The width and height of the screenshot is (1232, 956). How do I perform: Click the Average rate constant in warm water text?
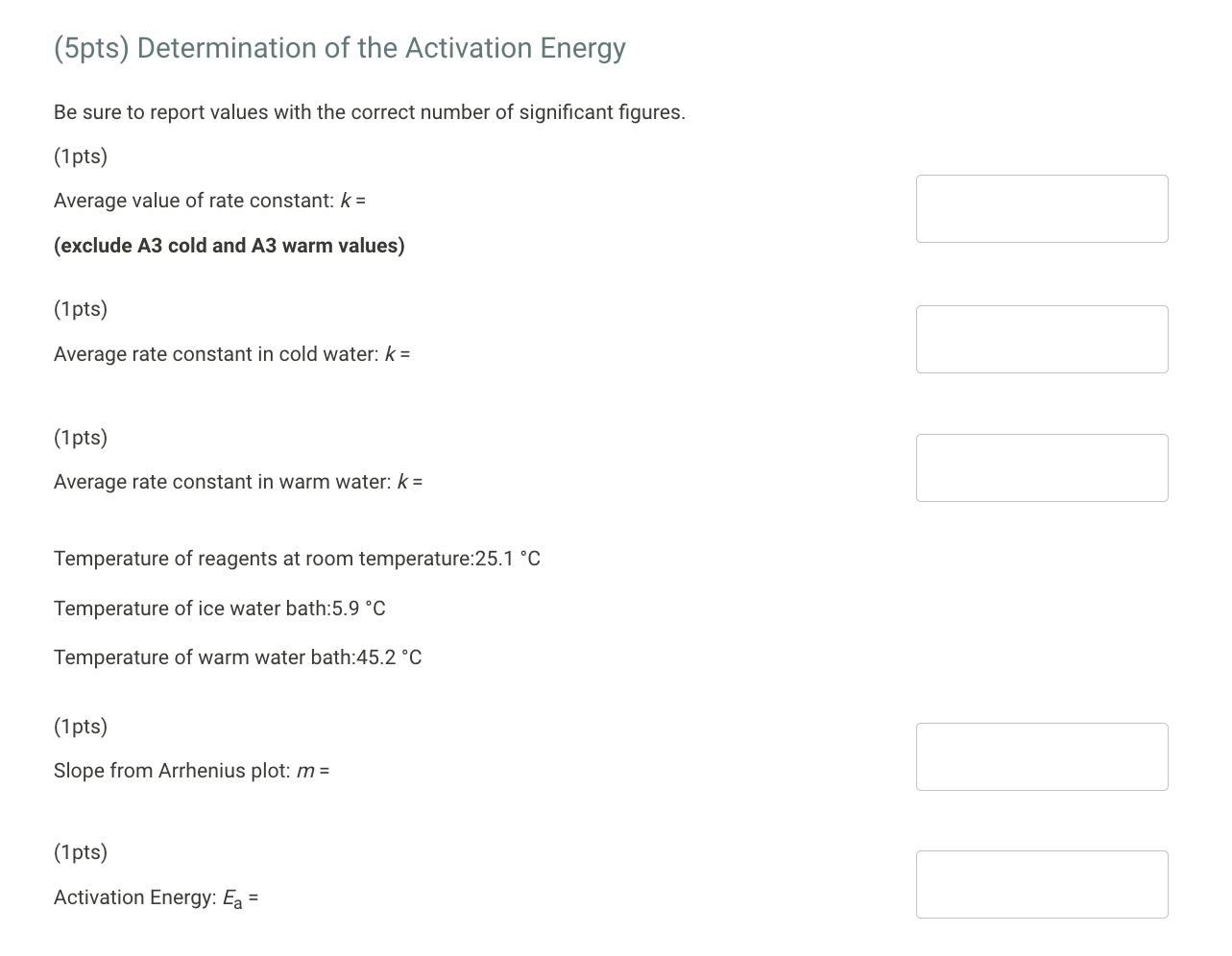pos(238,481)
